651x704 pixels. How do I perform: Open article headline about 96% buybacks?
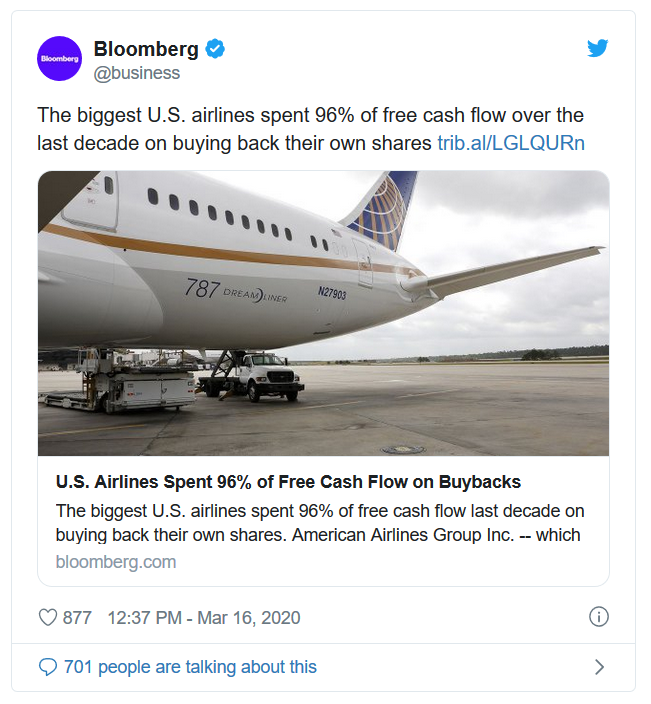288,482
